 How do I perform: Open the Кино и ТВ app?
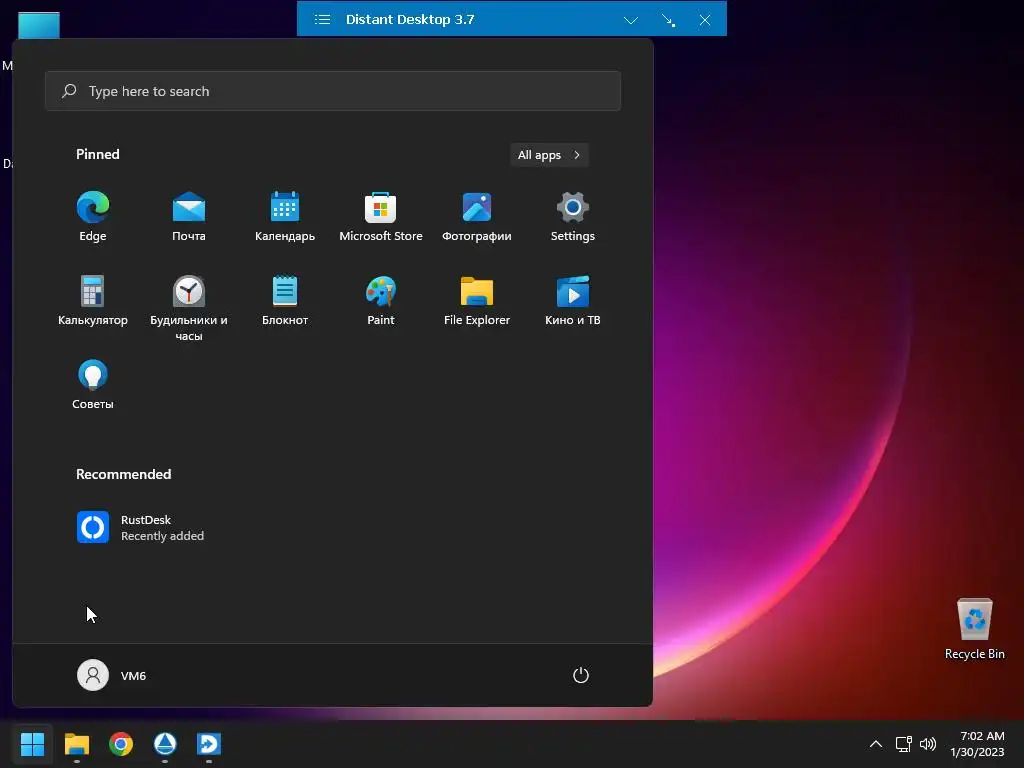pyautogui.click(x=573, y=301)
